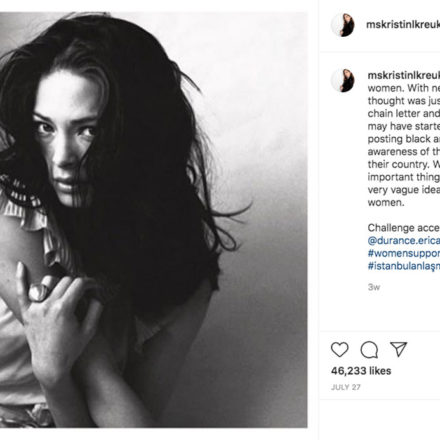Open avatar beside the caption text
The image size is (440, 440).
click(x=343, y=81)
